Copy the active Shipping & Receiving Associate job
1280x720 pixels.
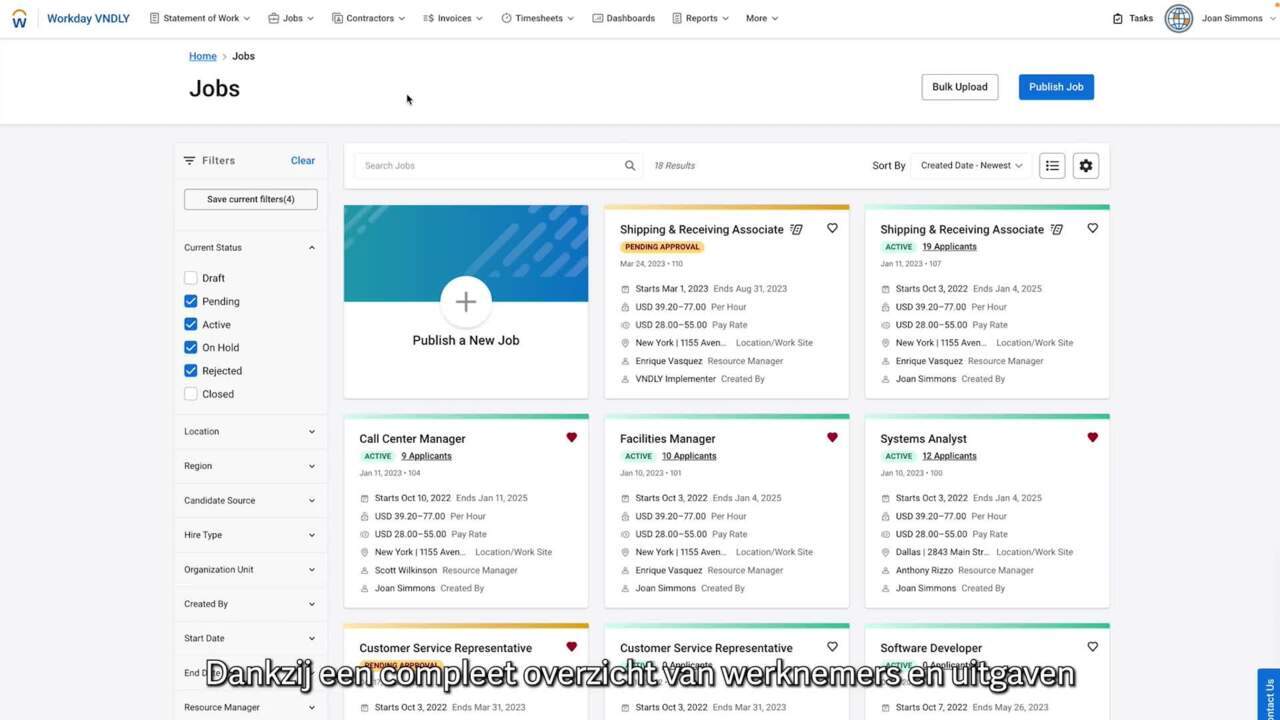coord(1057,229)
